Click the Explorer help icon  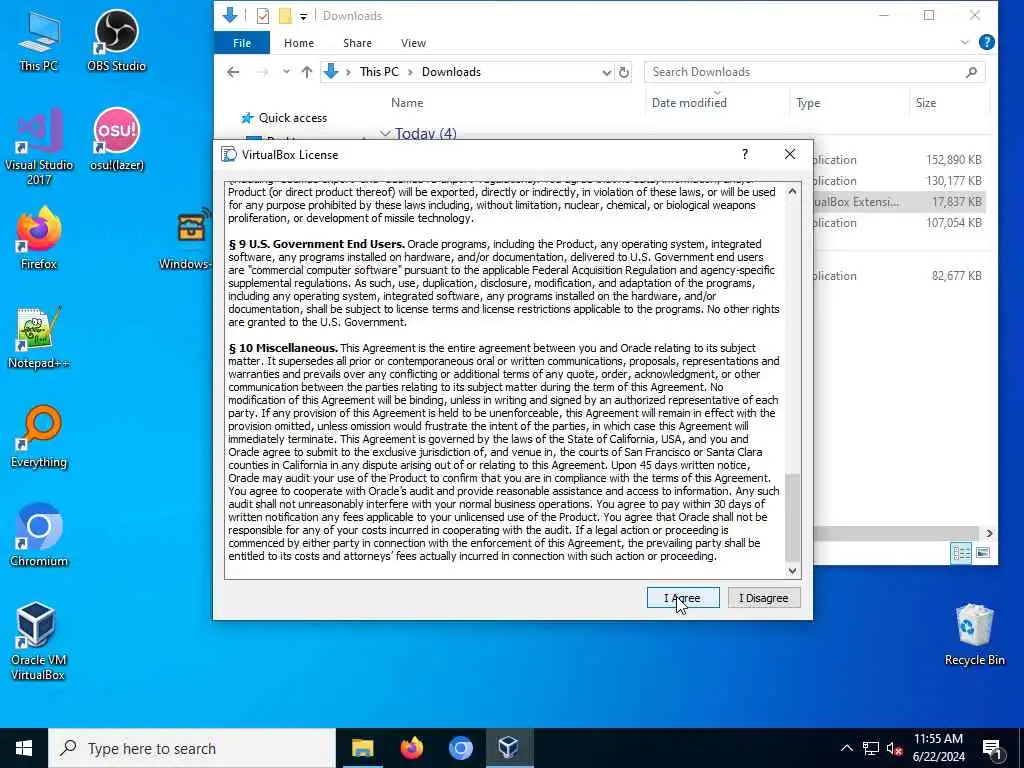click(x=986, y=42)
